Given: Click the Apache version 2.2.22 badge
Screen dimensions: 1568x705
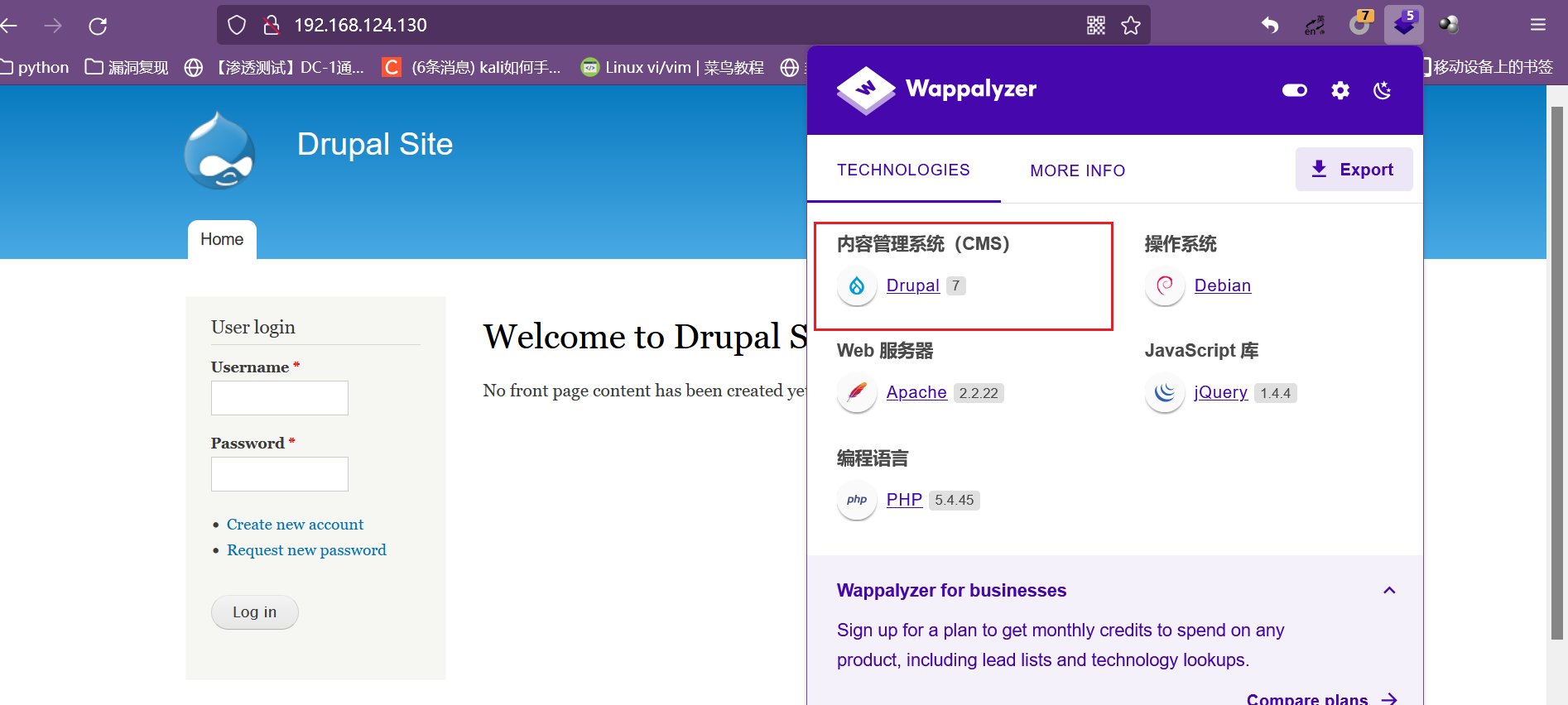Looking at the screenshot, I should [x=979, y=393].
